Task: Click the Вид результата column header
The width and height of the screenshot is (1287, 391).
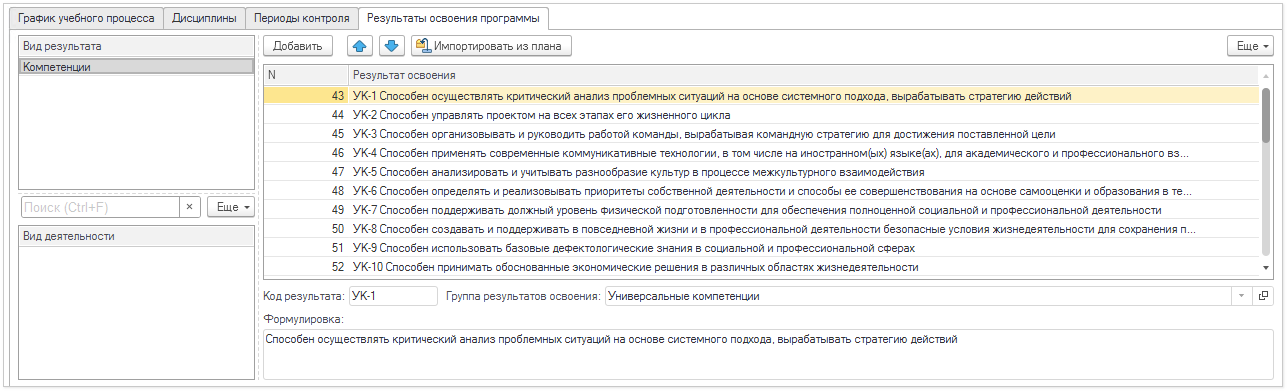Action: [137, 46]
